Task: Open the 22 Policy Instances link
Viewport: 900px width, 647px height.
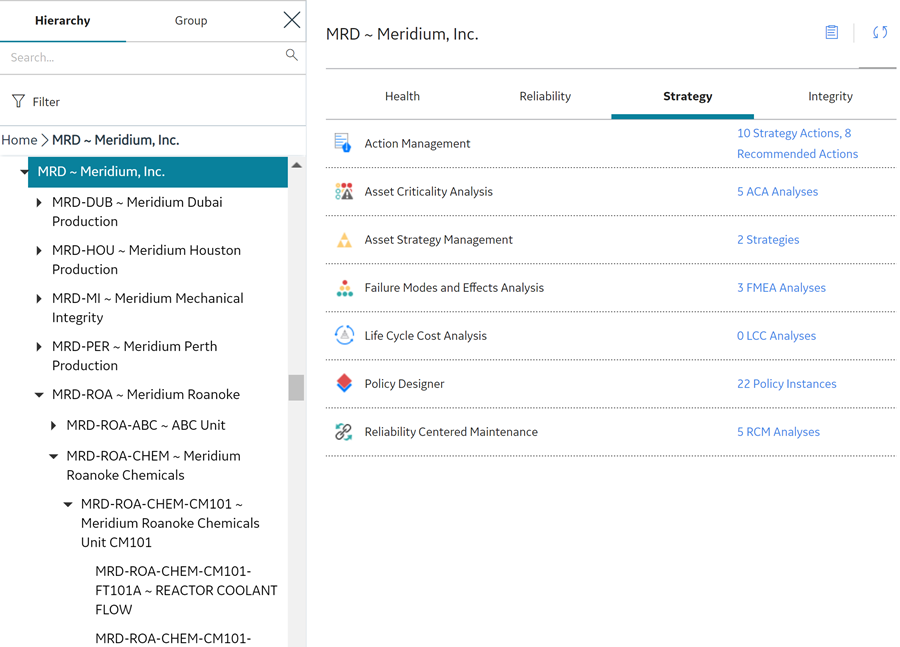Action: click(x=786, y=384)
